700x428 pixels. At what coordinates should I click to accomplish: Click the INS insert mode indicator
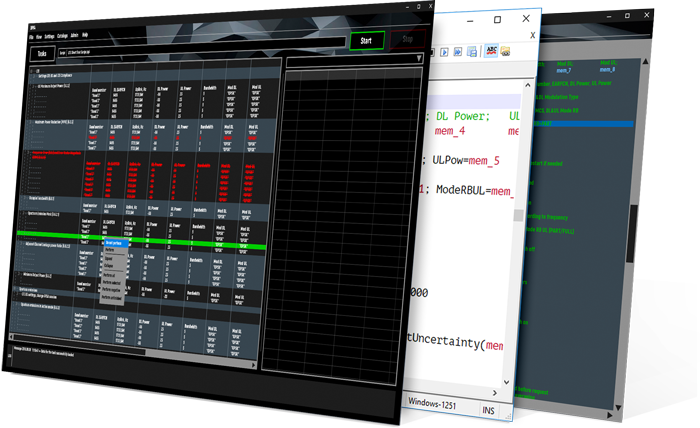click(x=488, y=410)
